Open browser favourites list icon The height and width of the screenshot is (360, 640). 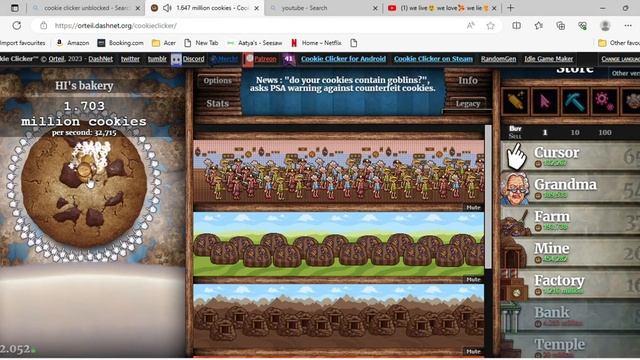pyautogui.click(x=538, y=26)
